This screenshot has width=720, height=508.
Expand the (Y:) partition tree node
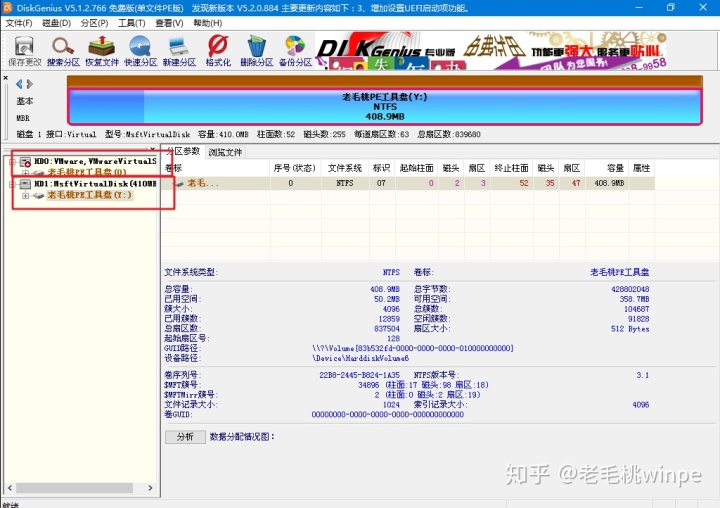[x=26, y=195]
